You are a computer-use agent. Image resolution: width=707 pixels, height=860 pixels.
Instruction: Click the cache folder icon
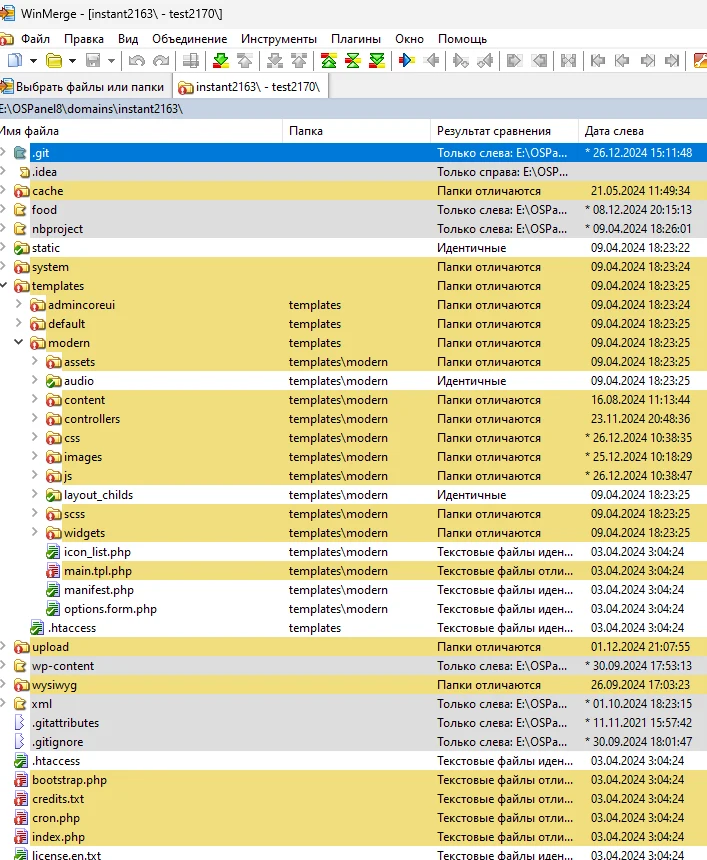tap(21, 191)
